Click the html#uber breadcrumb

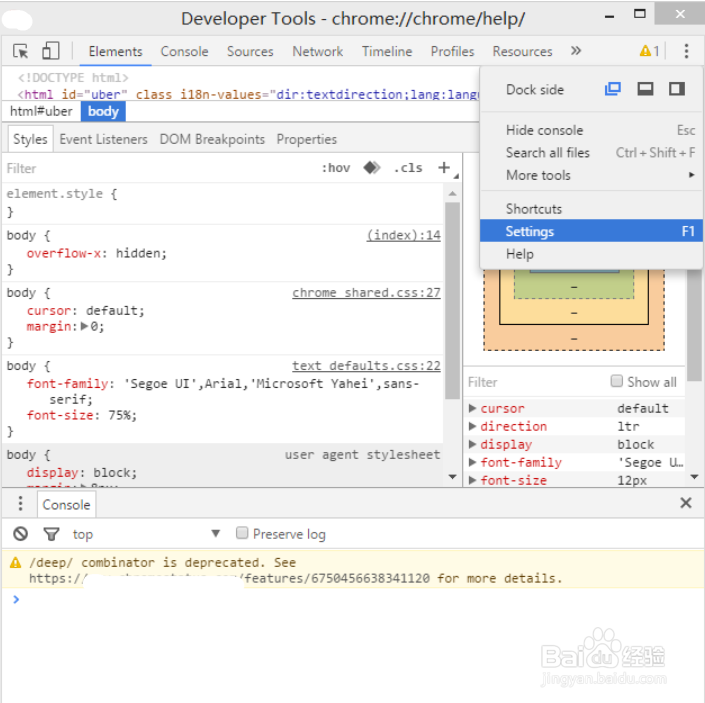tap(41, 111)
